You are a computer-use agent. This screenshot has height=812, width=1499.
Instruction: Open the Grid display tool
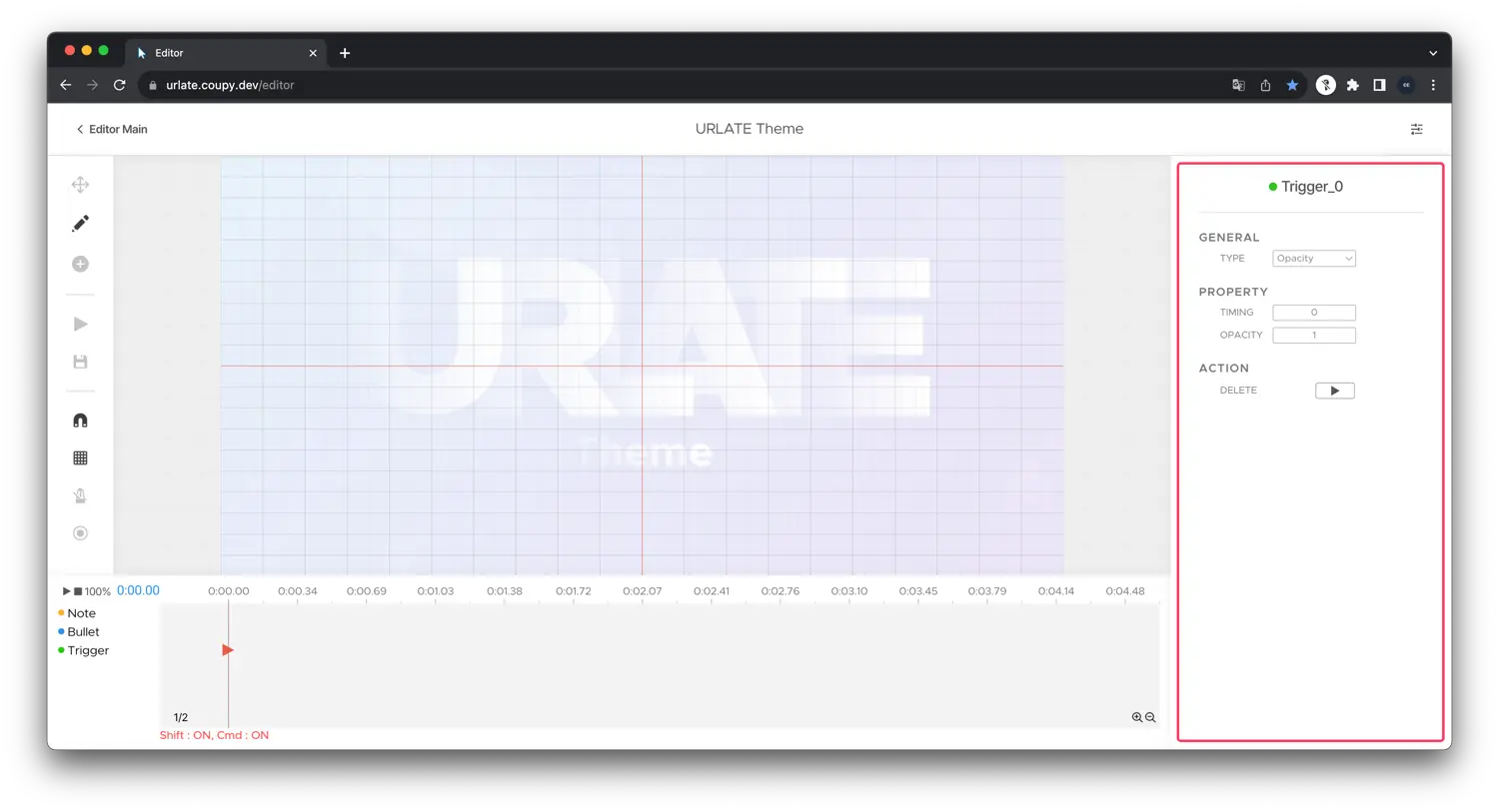tap(80, 456)
